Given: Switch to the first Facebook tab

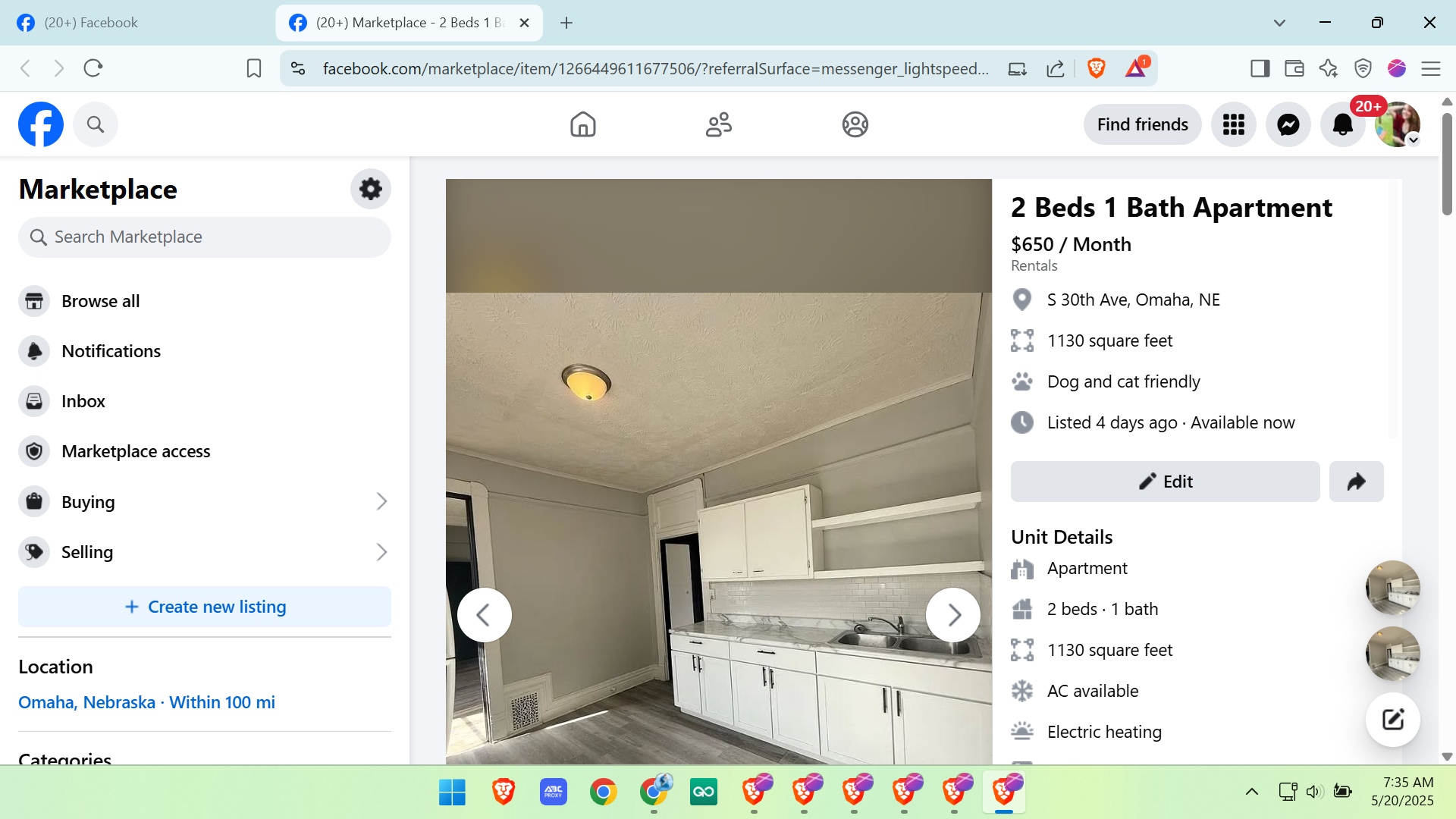Looking at the screenshot, I should pyautogui.click(x=91, y=23).
